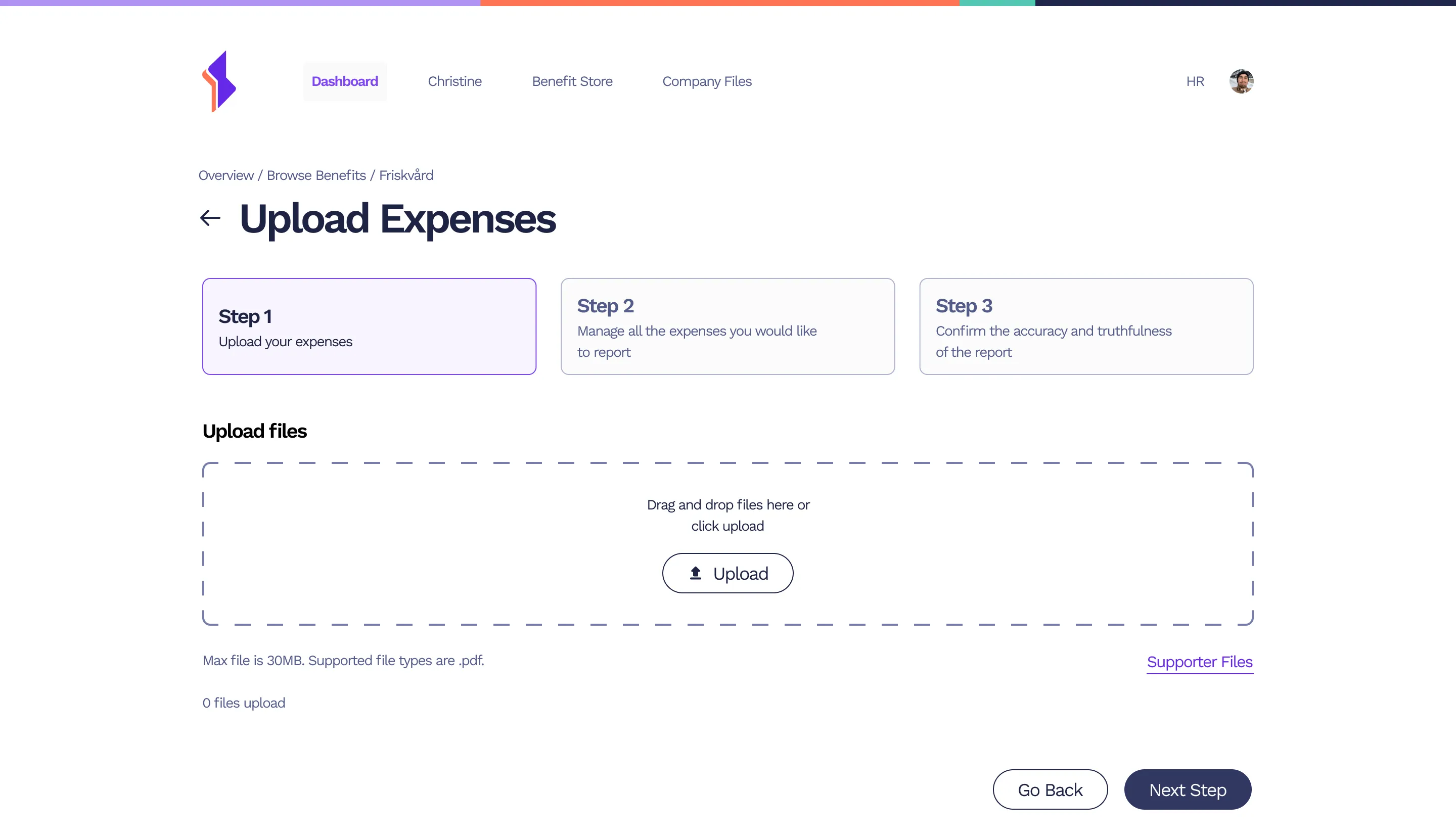Image resolution: width=1456 pixels, height=839 pixels.
Task: Click the Upload button in drop zone
Action: pyautogui.click(x=727, y=573)
